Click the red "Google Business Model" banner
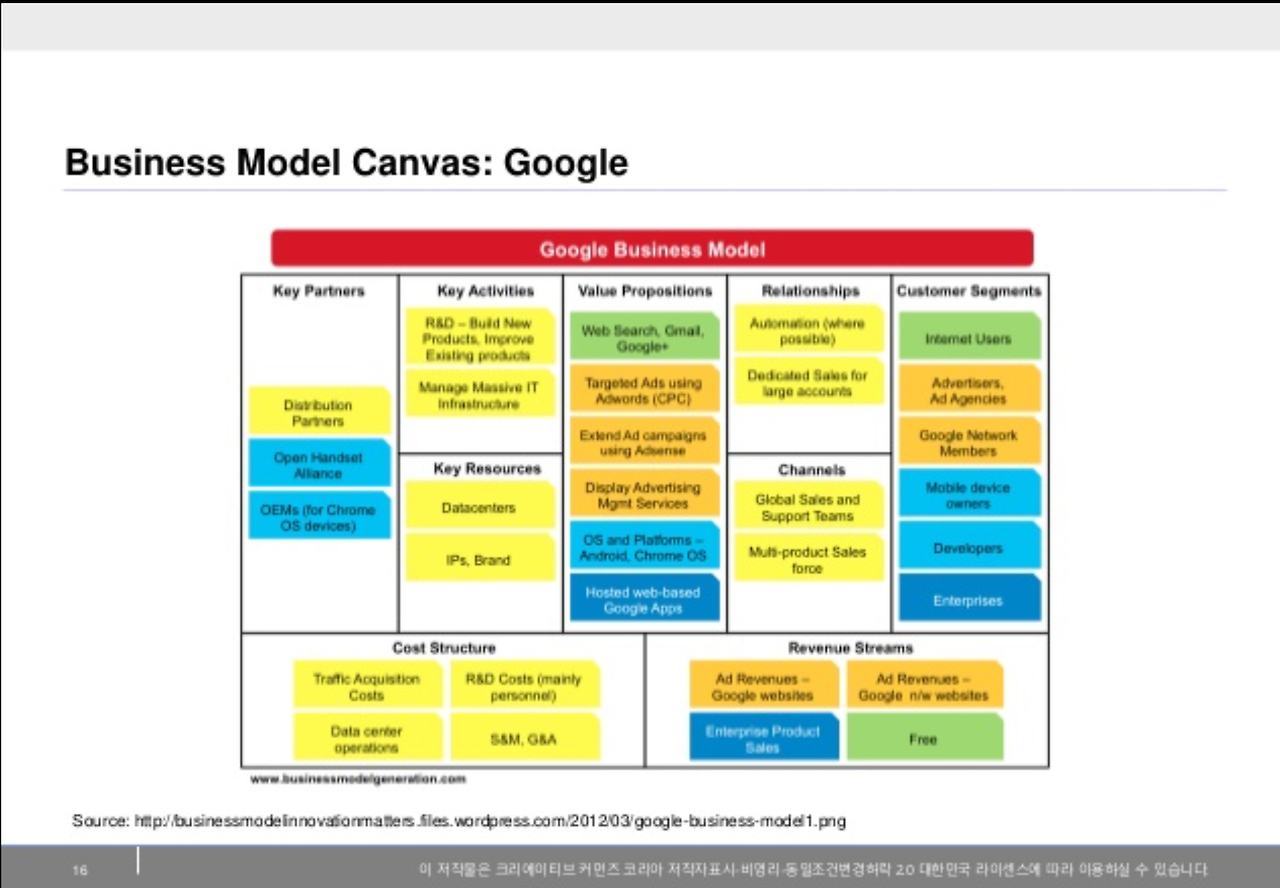The image size is (1280, 888). tap(652, 248)
